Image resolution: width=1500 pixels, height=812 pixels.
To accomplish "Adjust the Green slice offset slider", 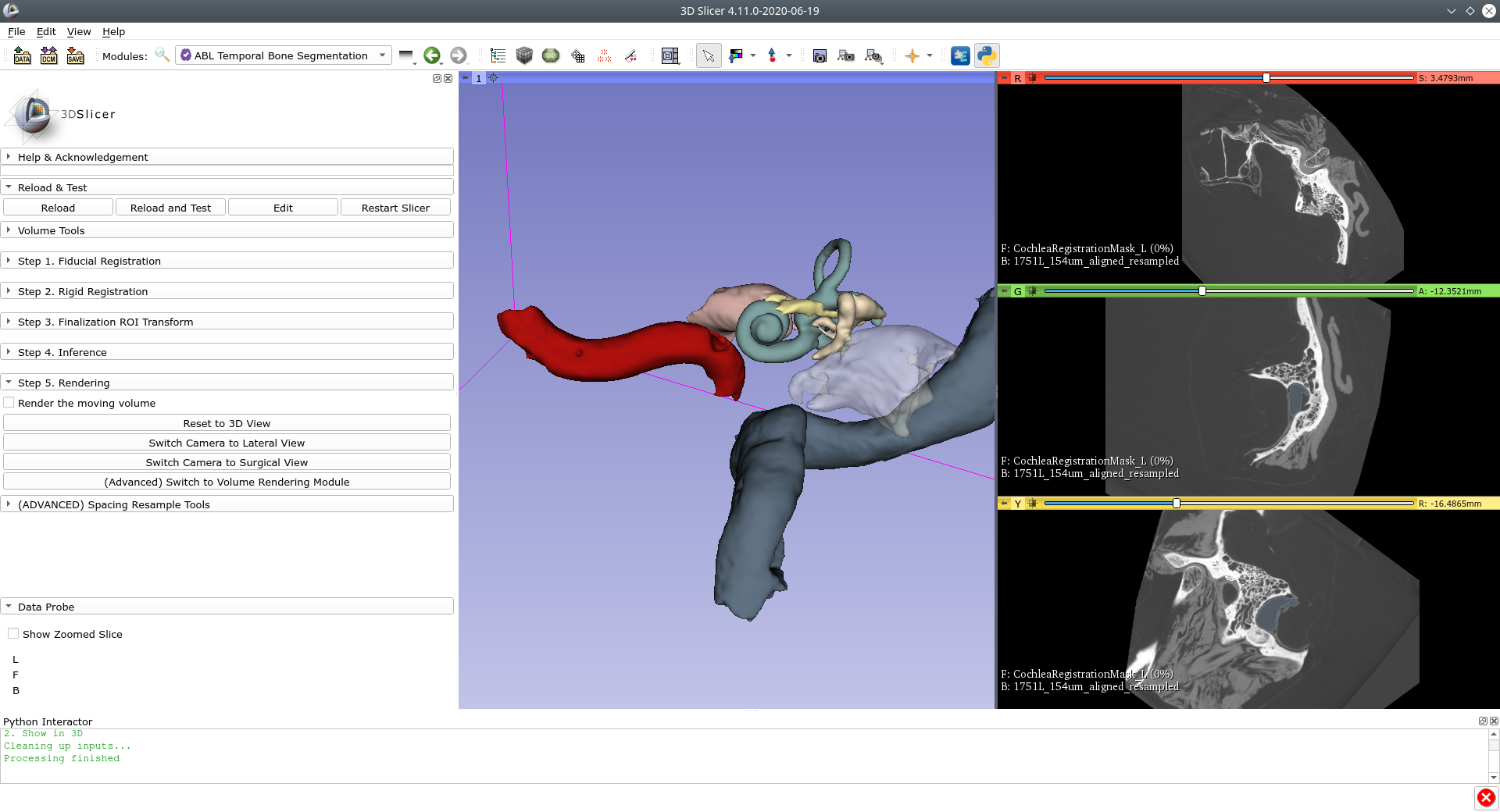I will pyautogui.click(x=1229, y=291).
